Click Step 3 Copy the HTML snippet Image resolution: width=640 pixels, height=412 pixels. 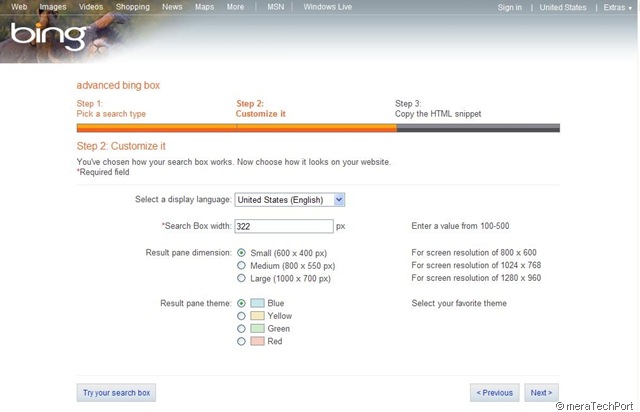[438, 109]
